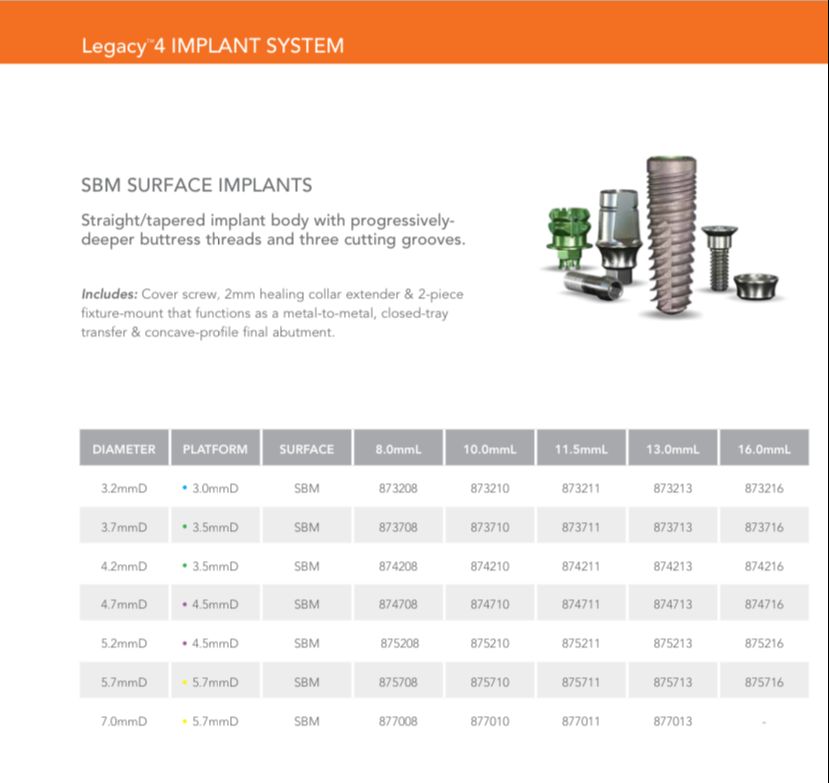Click the word Includes: in the description

109,294
